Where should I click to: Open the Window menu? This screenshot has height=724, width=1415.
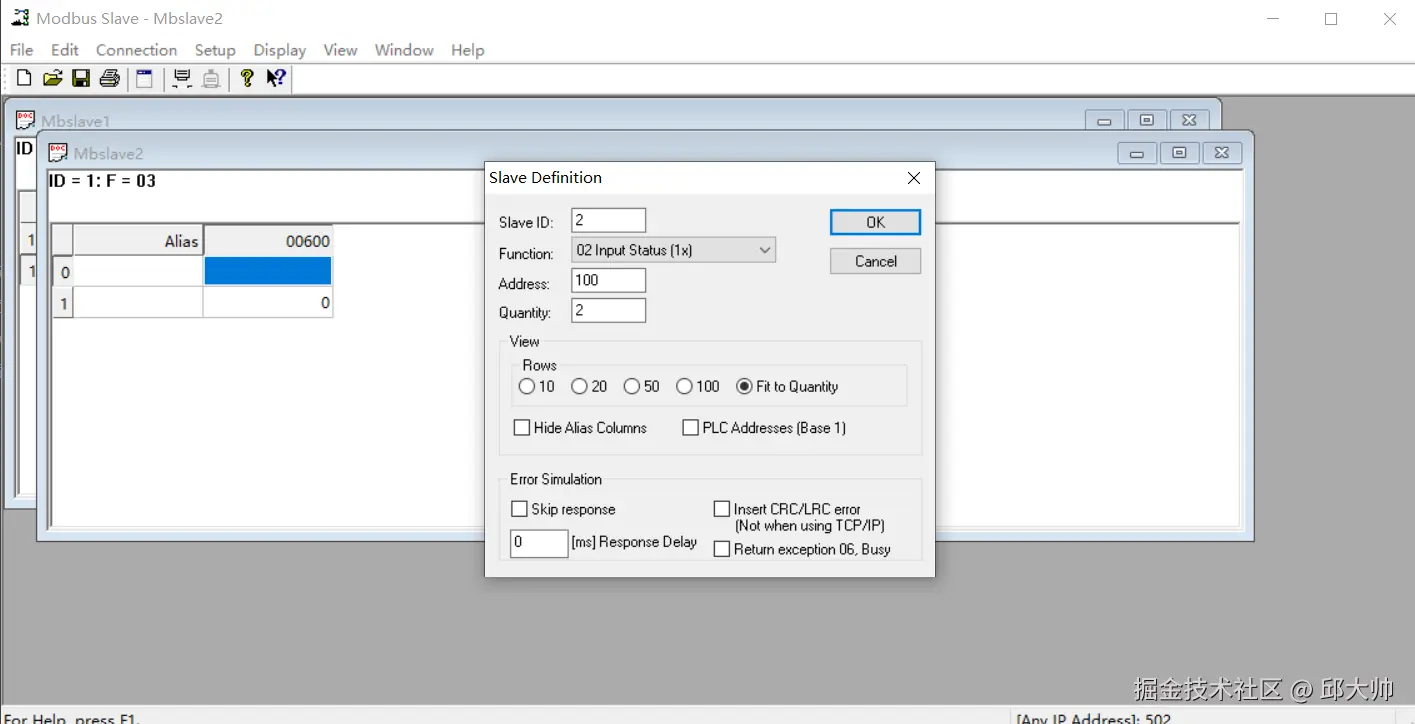[404, 50]
